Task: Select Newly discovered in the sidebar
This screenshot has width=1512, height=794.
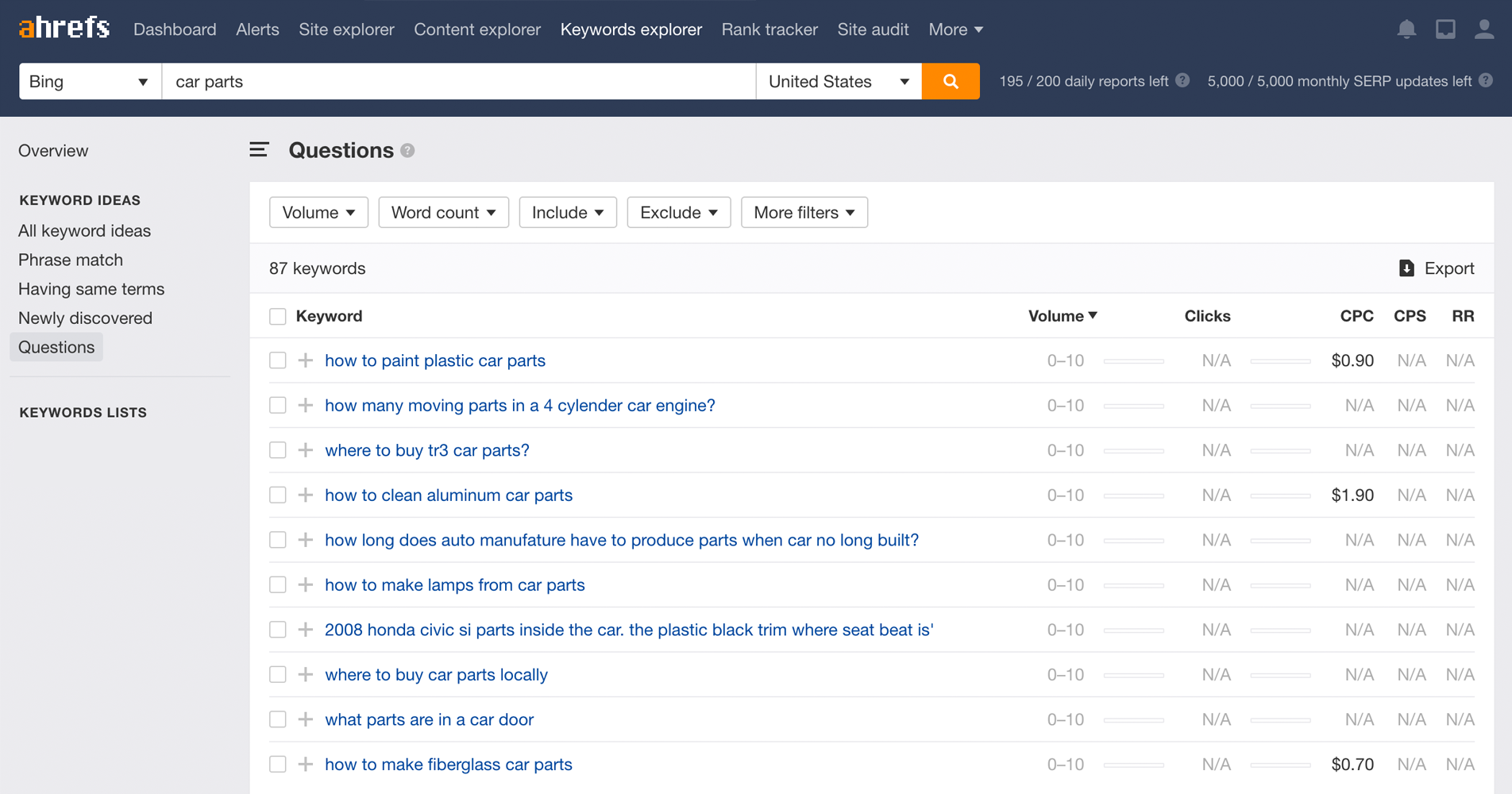Action: pos(85,318)
